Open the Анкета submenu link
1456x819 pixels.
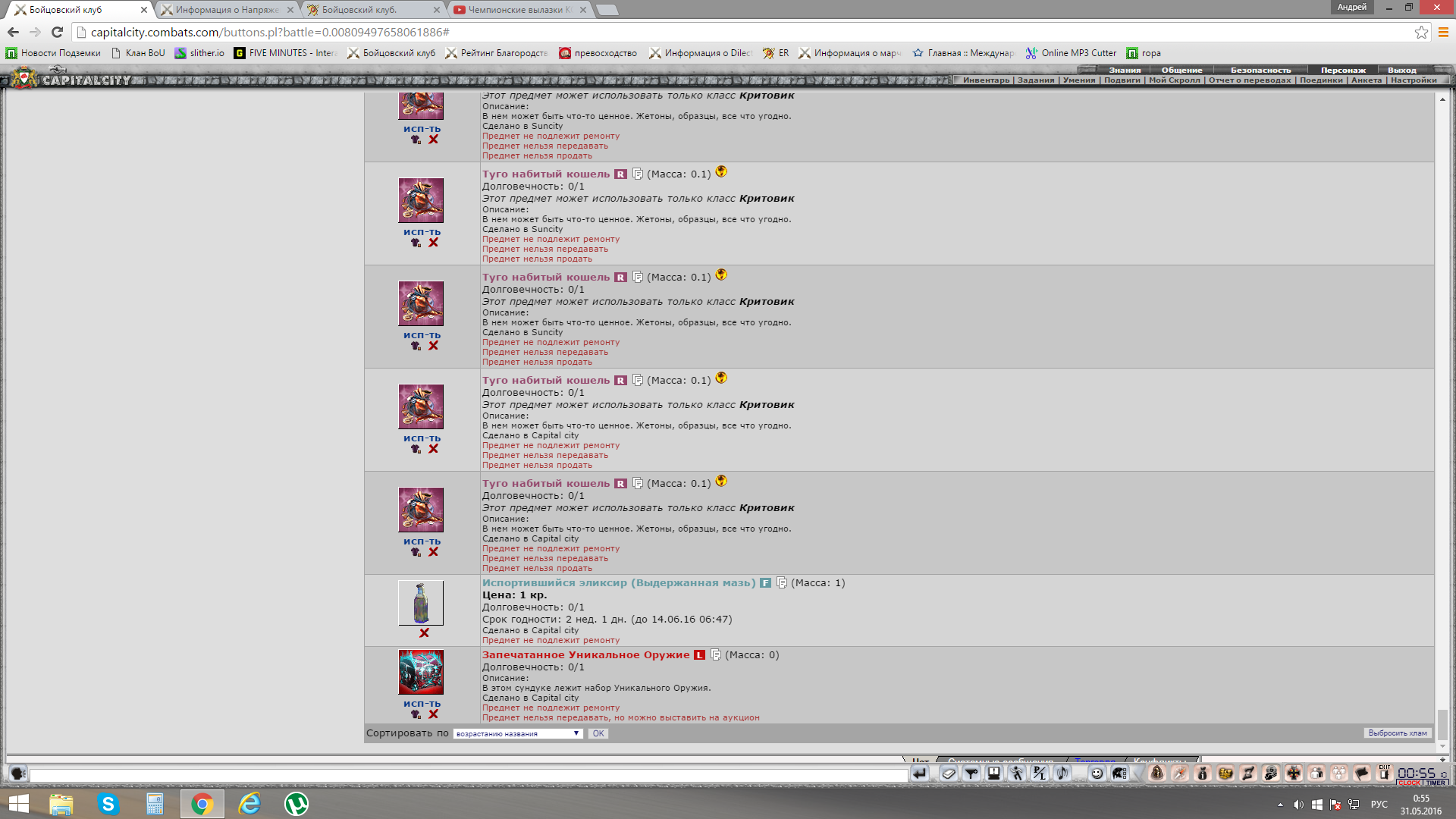(1367, 80)
